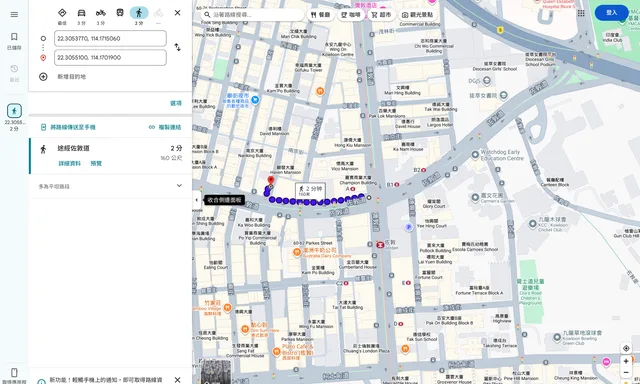Click the Kowloon Cricket Club marker
Image resolution: width=640 pixels, height=384 pixels.
[533, 224]
